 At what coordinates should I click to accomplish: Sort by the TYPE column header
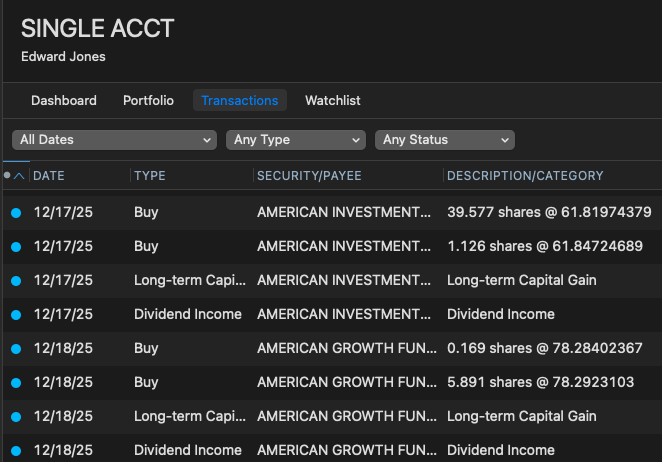click(x=150, y=176)
